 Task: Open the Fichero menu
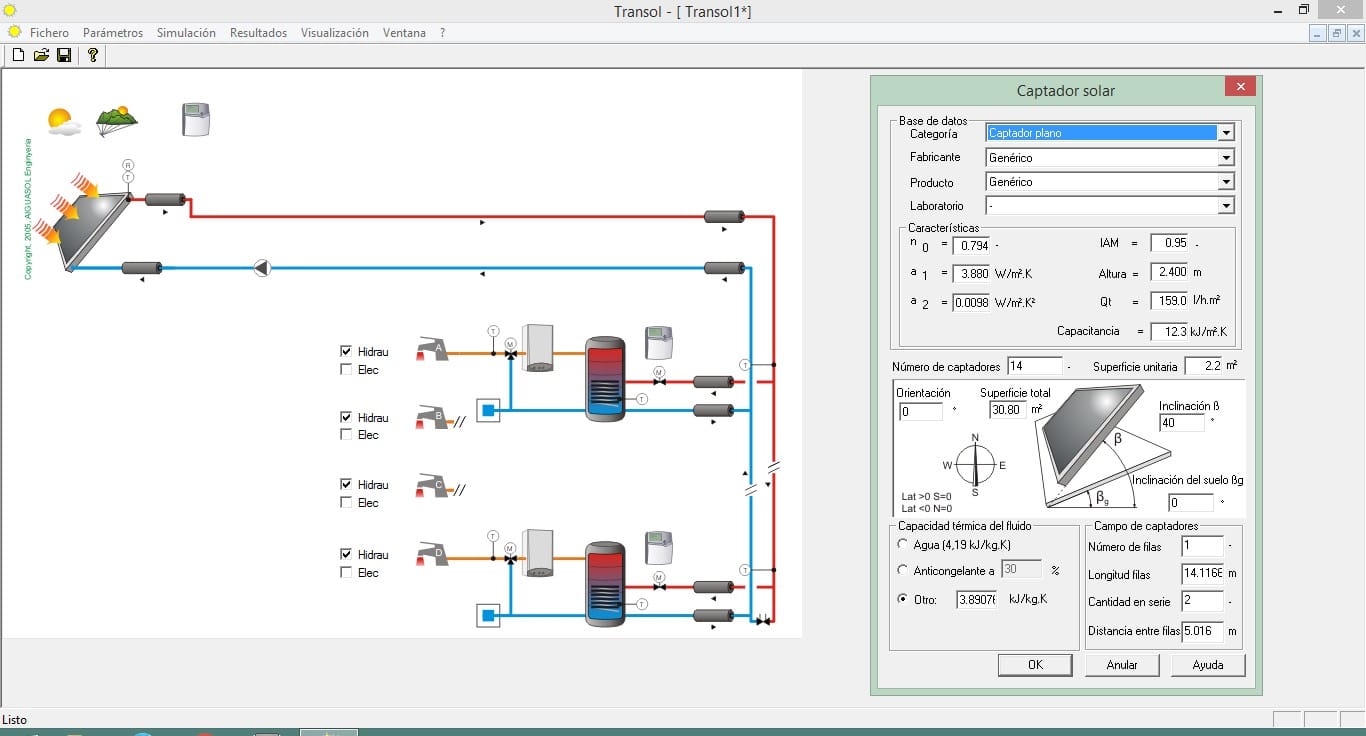pos(49,33)
